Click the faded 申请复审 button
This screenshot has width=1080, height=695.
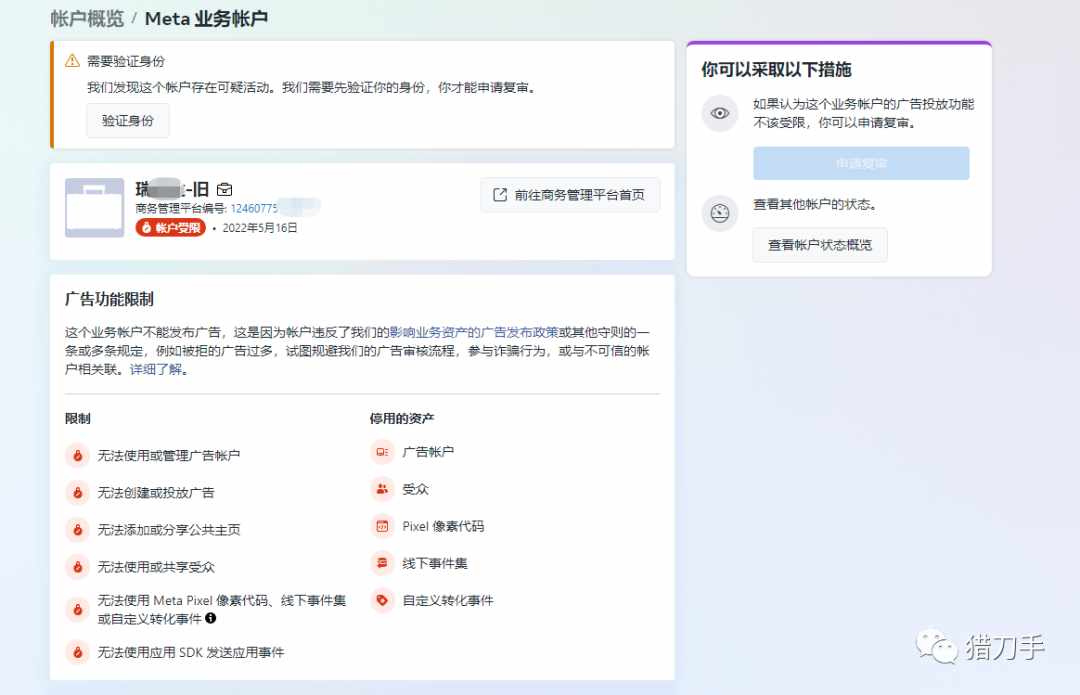pos(861,163)
